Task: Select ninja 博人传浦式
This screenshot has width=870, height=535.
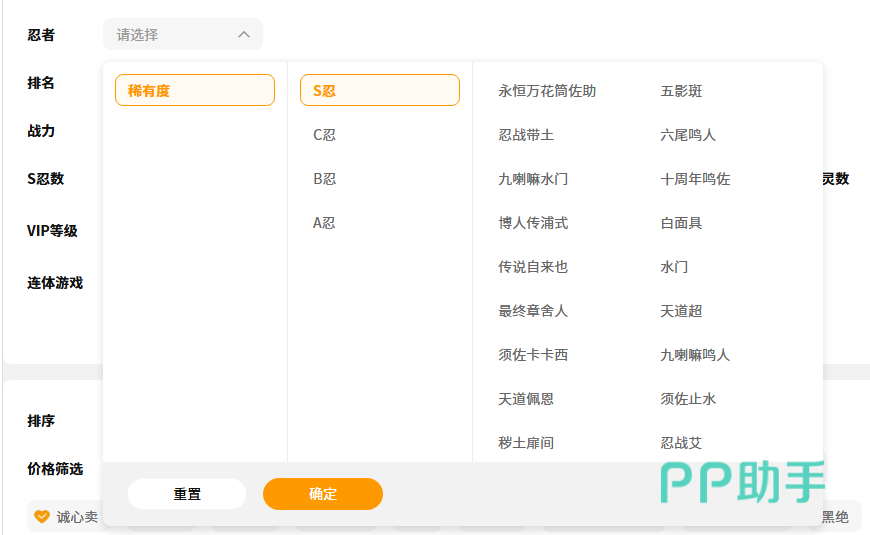Action: pyautogui.click(x=533, y=223)
